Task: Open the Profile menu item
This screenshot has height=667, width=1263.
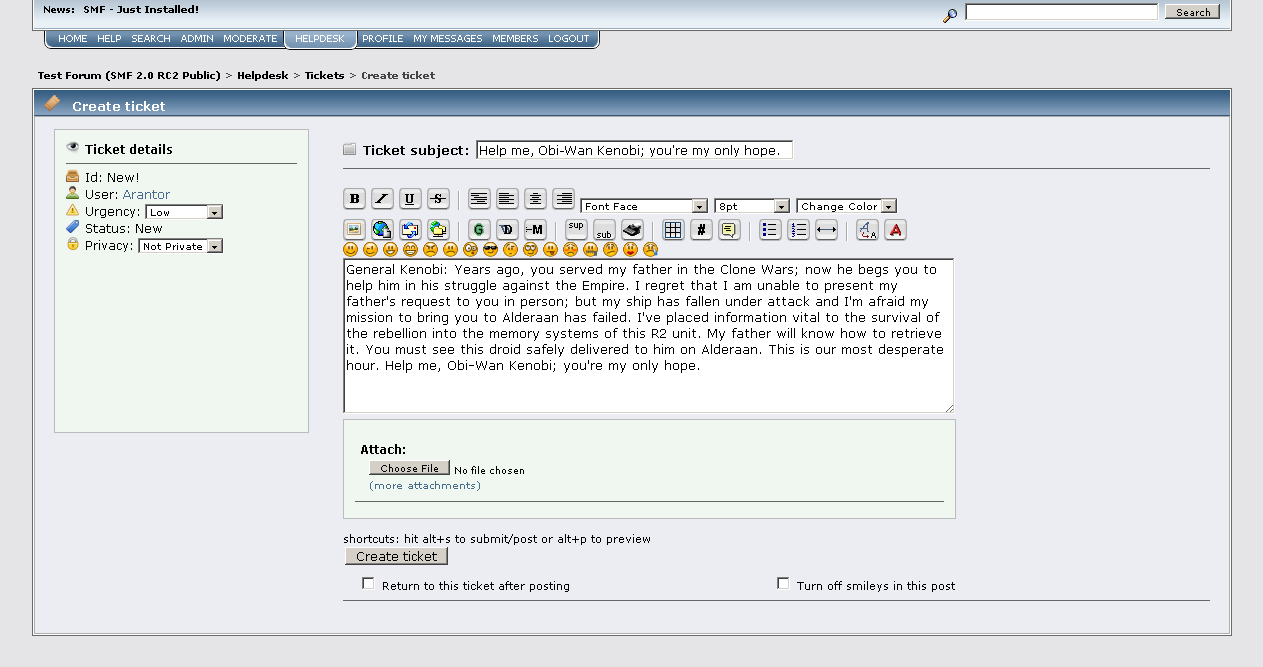Action: (383, 39)
